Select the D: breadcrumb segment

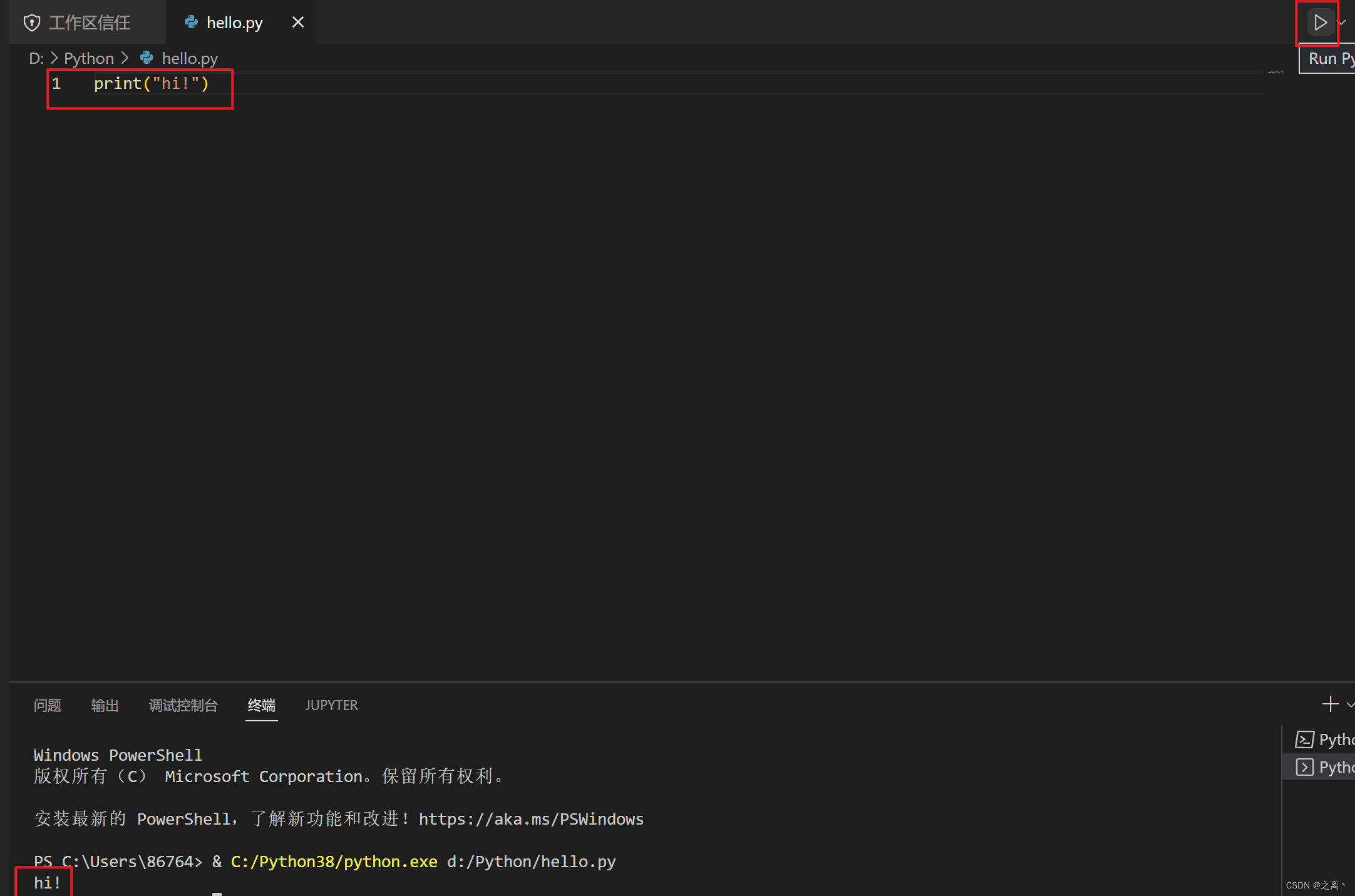click(36, 58)
